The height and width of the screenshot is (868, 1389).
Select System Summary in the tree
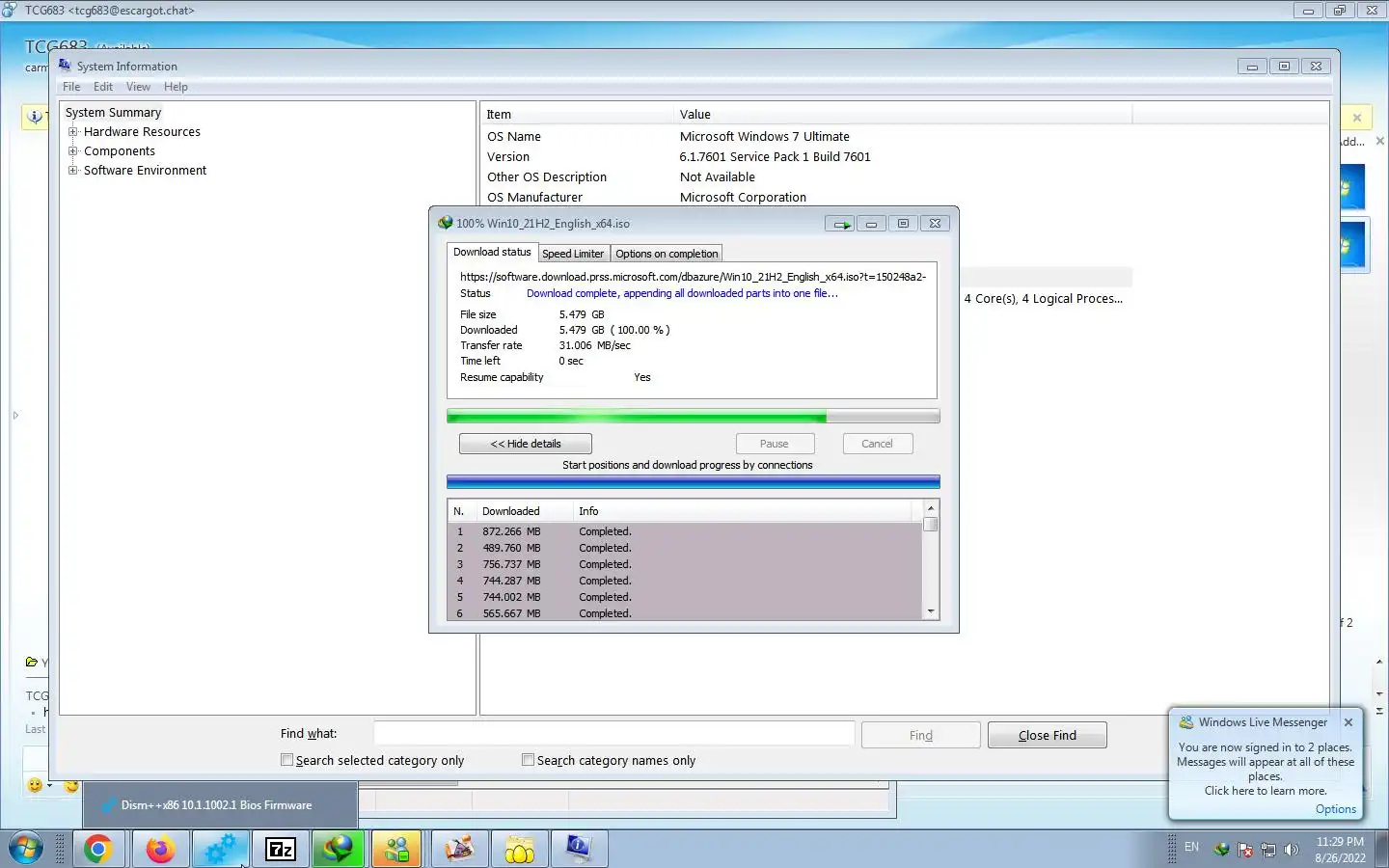pyautogui.click(x=113, y=113)
